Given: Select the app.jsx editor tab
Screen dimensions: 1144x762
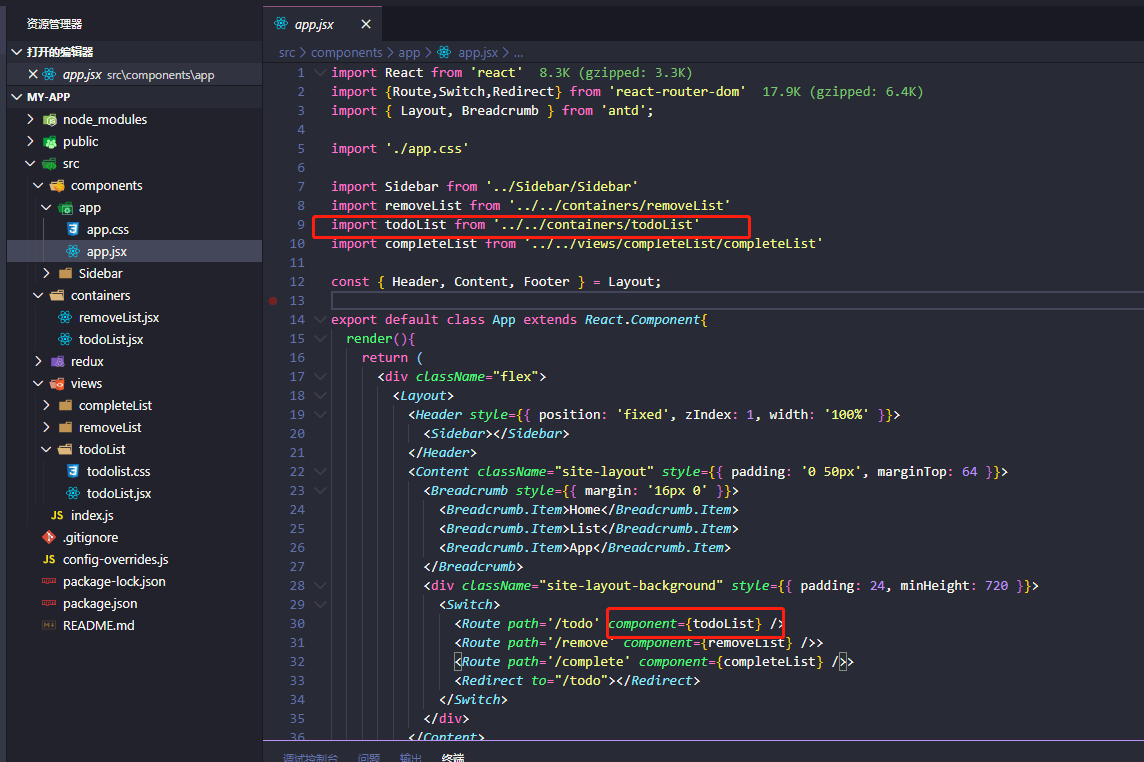Looking at the screenshot, I should [322, 24].
